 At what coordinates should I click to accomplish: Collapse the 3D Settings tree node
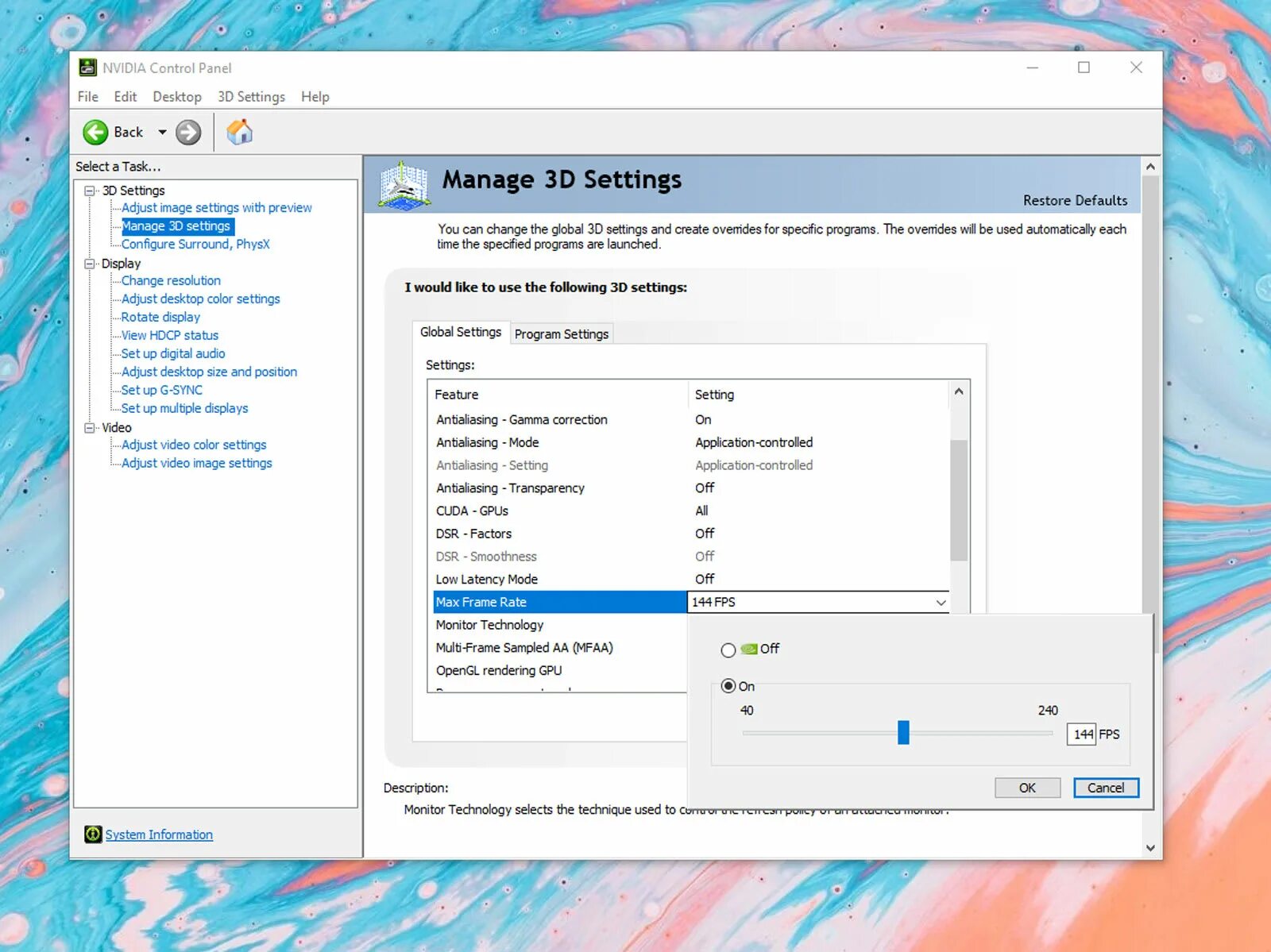[x=90, y=191]
